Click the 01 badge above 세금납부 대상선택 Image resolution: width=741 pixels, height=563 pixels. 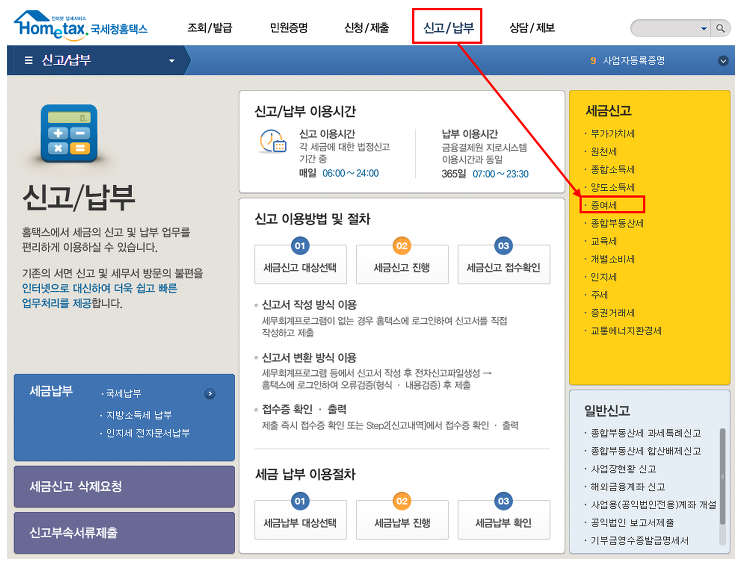coord(300,501)
